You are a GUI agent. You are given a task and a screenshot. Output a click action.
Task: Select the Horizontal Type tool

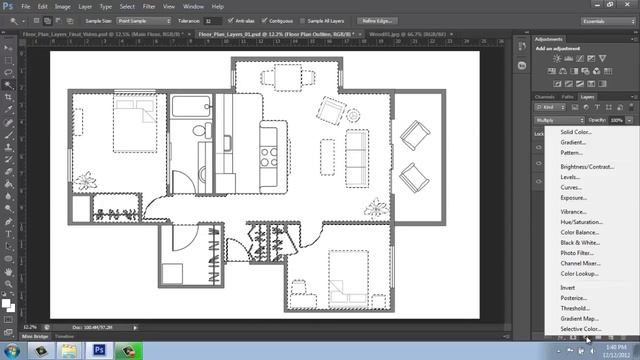pyautogui.click(x=8, y=234)
